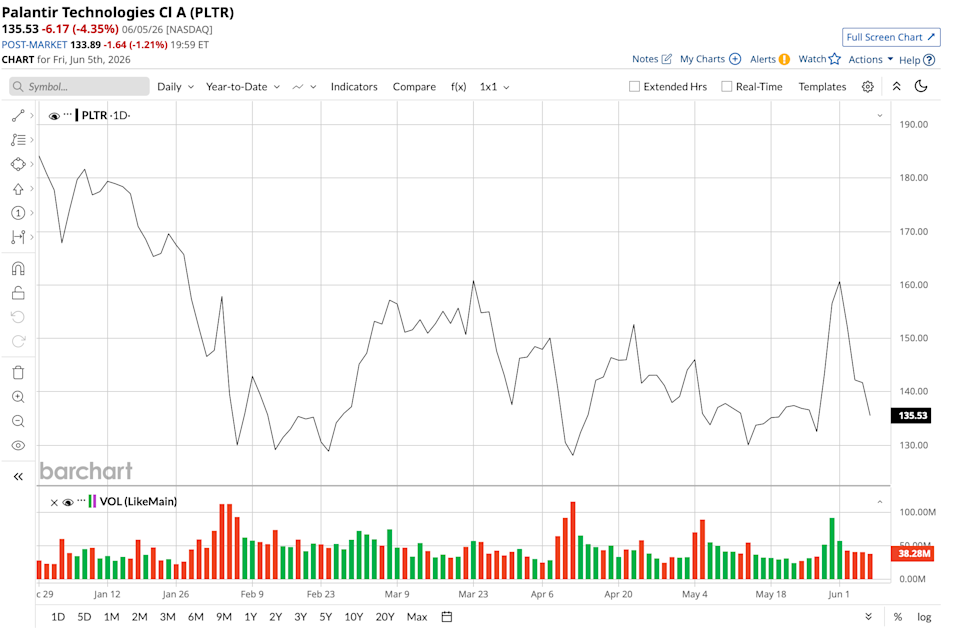Select the 1D range
Screen dimensions: 959x637
(x=58, y=617)
